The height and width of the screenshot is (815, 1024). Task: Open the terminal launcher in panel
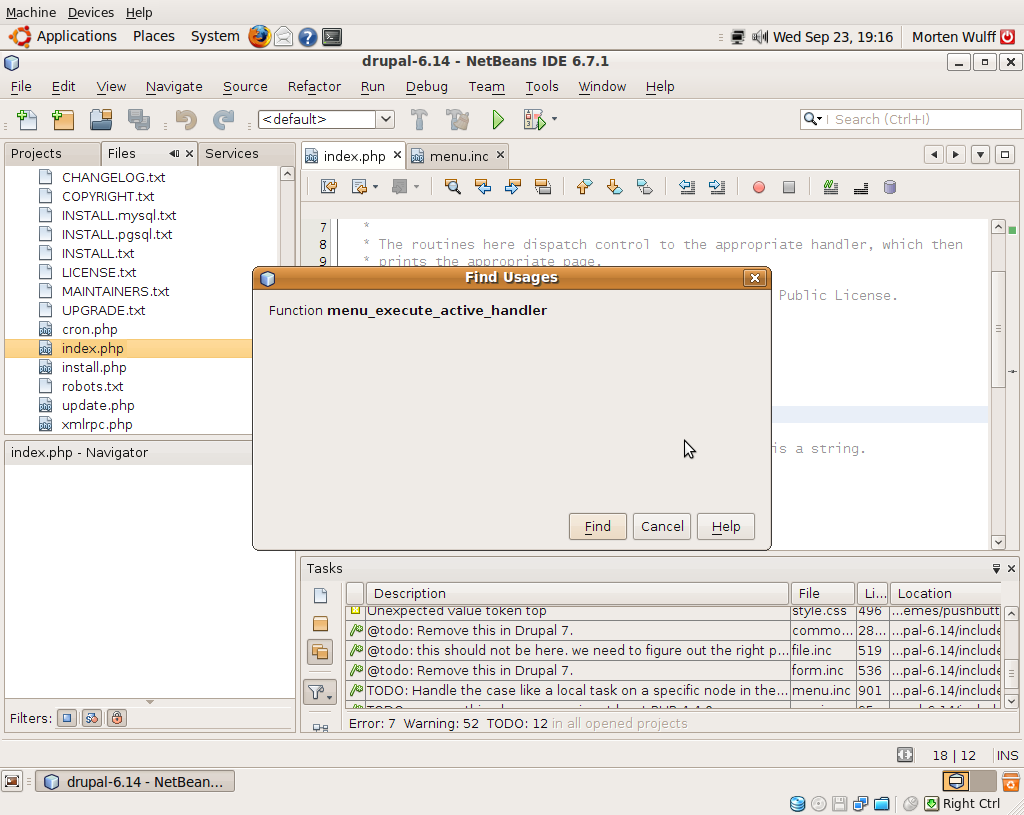coord(332,37)
